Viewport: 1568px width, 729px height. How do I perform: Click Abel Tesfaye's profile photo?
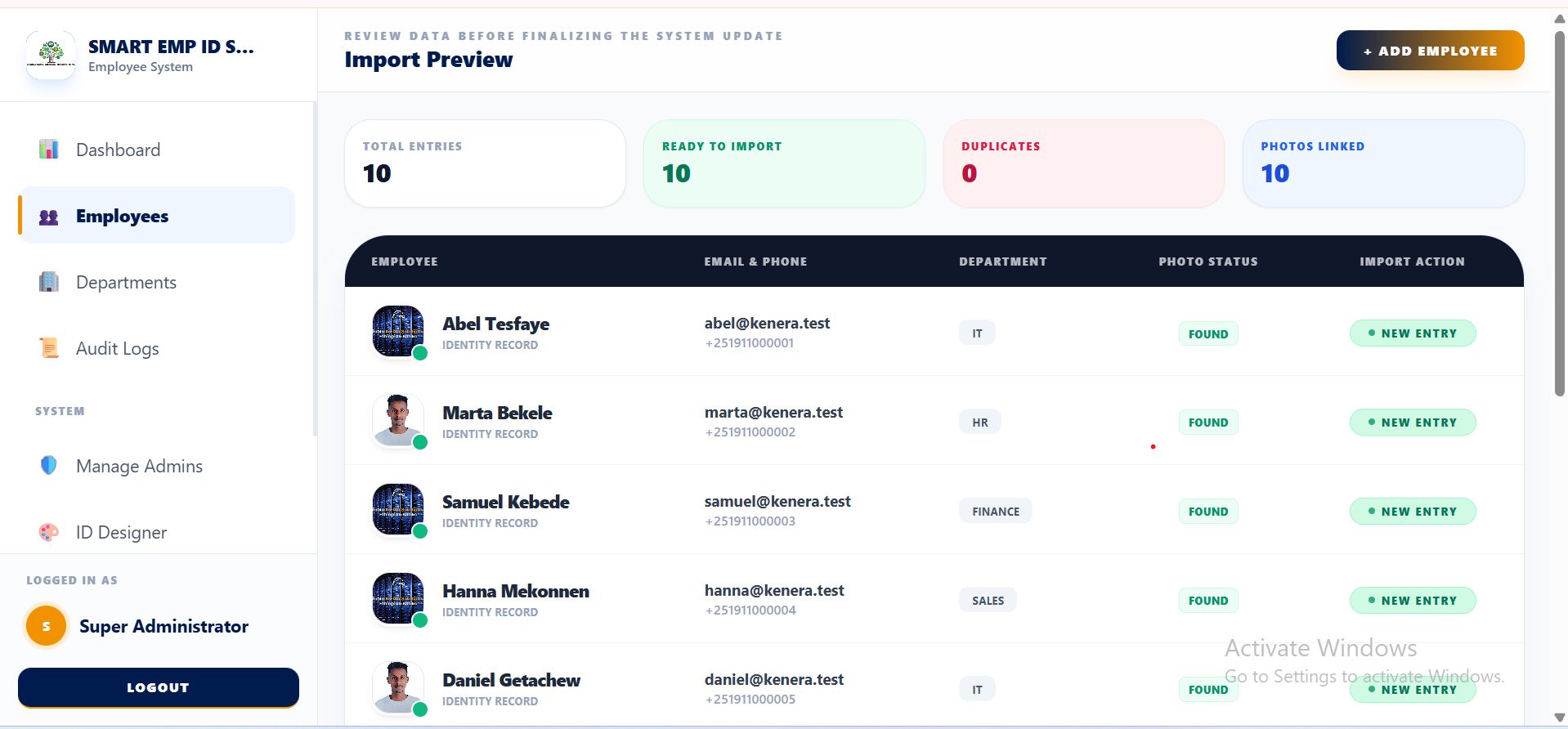click(x=398, y=331)
